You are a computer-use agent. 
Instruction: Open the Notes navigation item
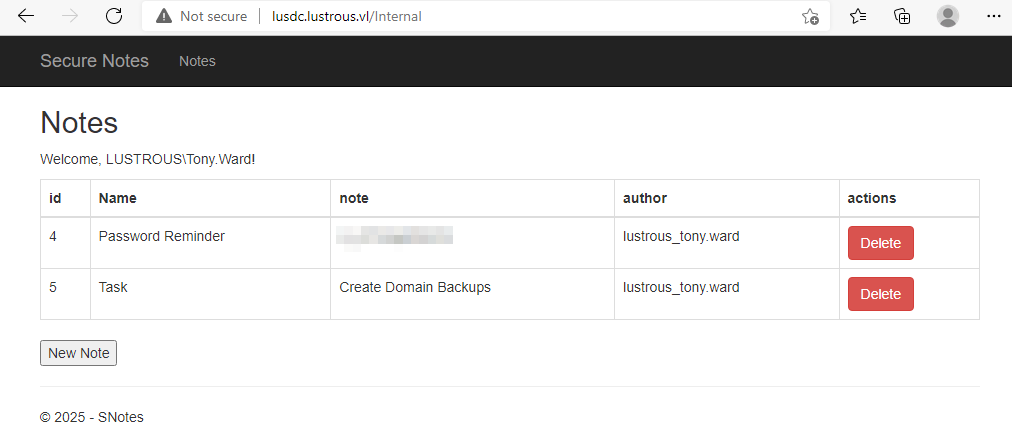pos(197,61)
